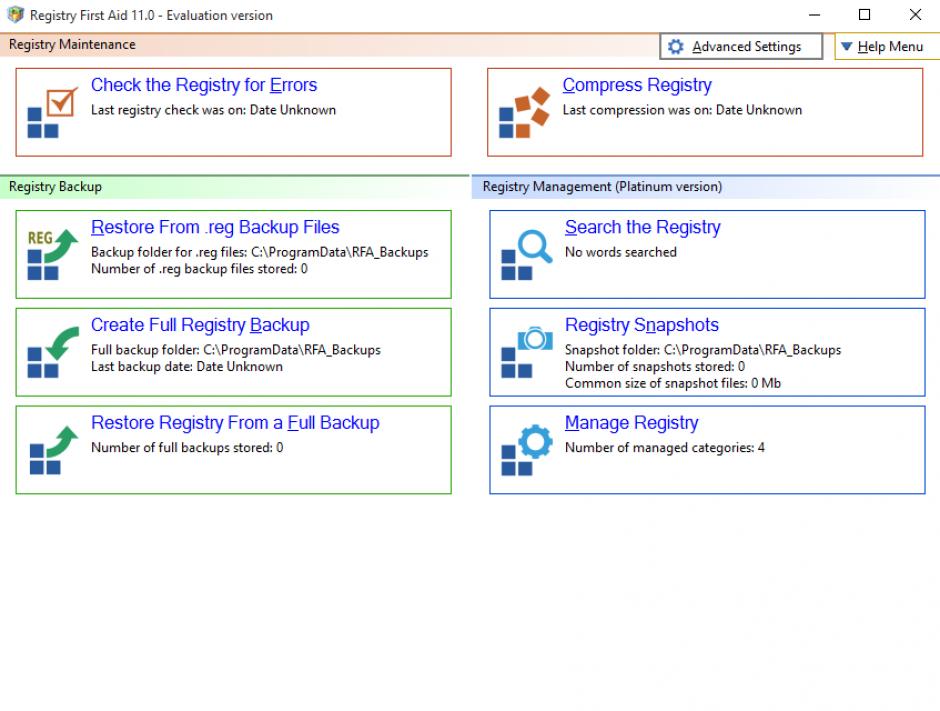The image size is (940, 711).
Task: Click 'Number of full backups stored: 0'
Action: pyautogui.click(x=187, y=448)
